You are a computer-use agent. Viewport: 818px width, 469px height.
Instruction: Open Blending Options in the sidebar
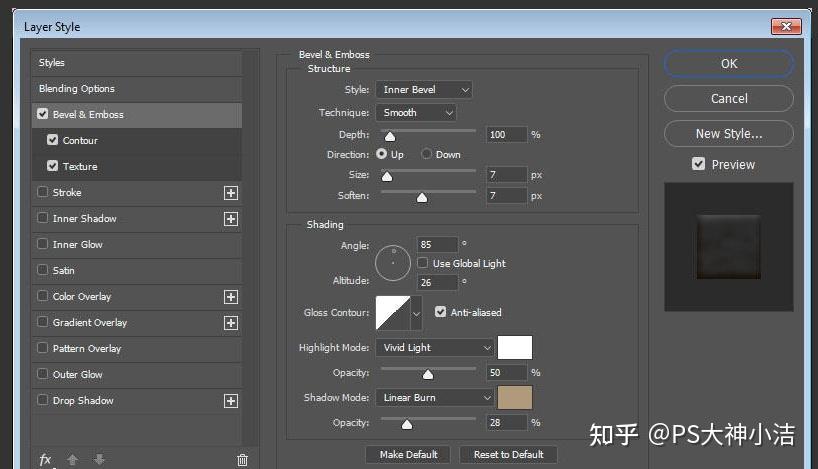point(137,89)
